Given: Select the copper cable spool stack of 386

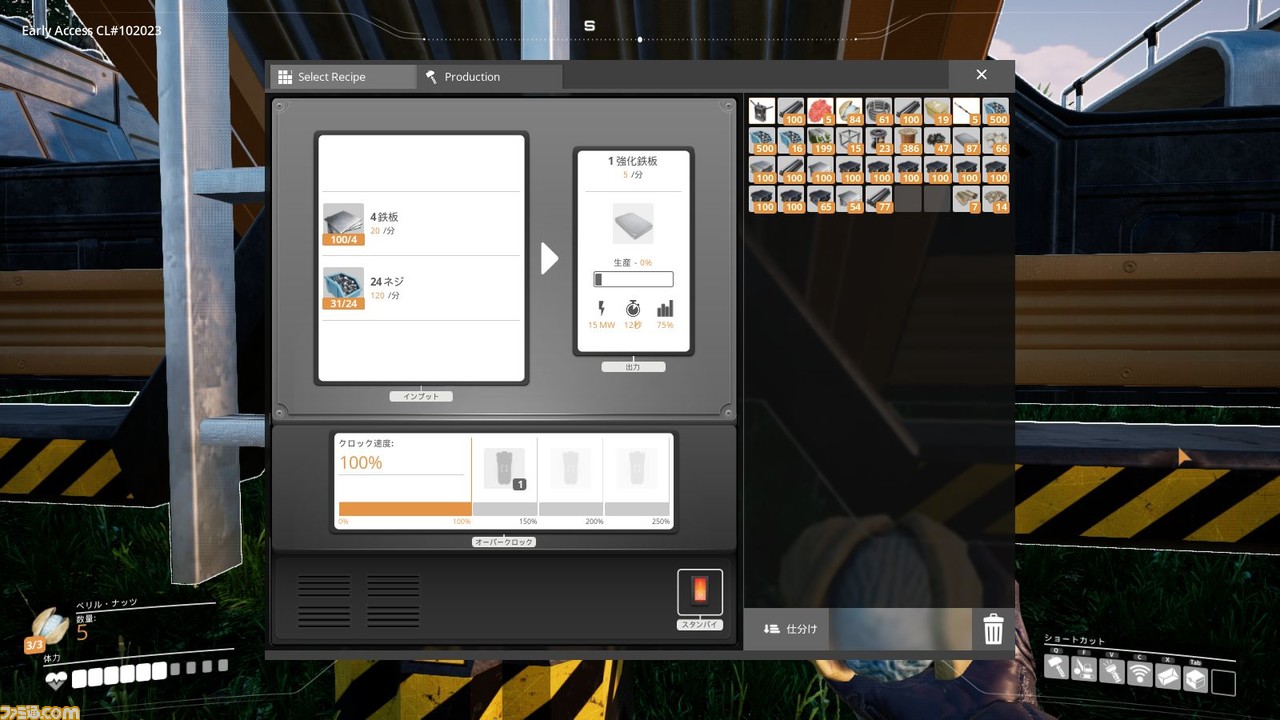Looking at the screenshot, I should [908, 140].
